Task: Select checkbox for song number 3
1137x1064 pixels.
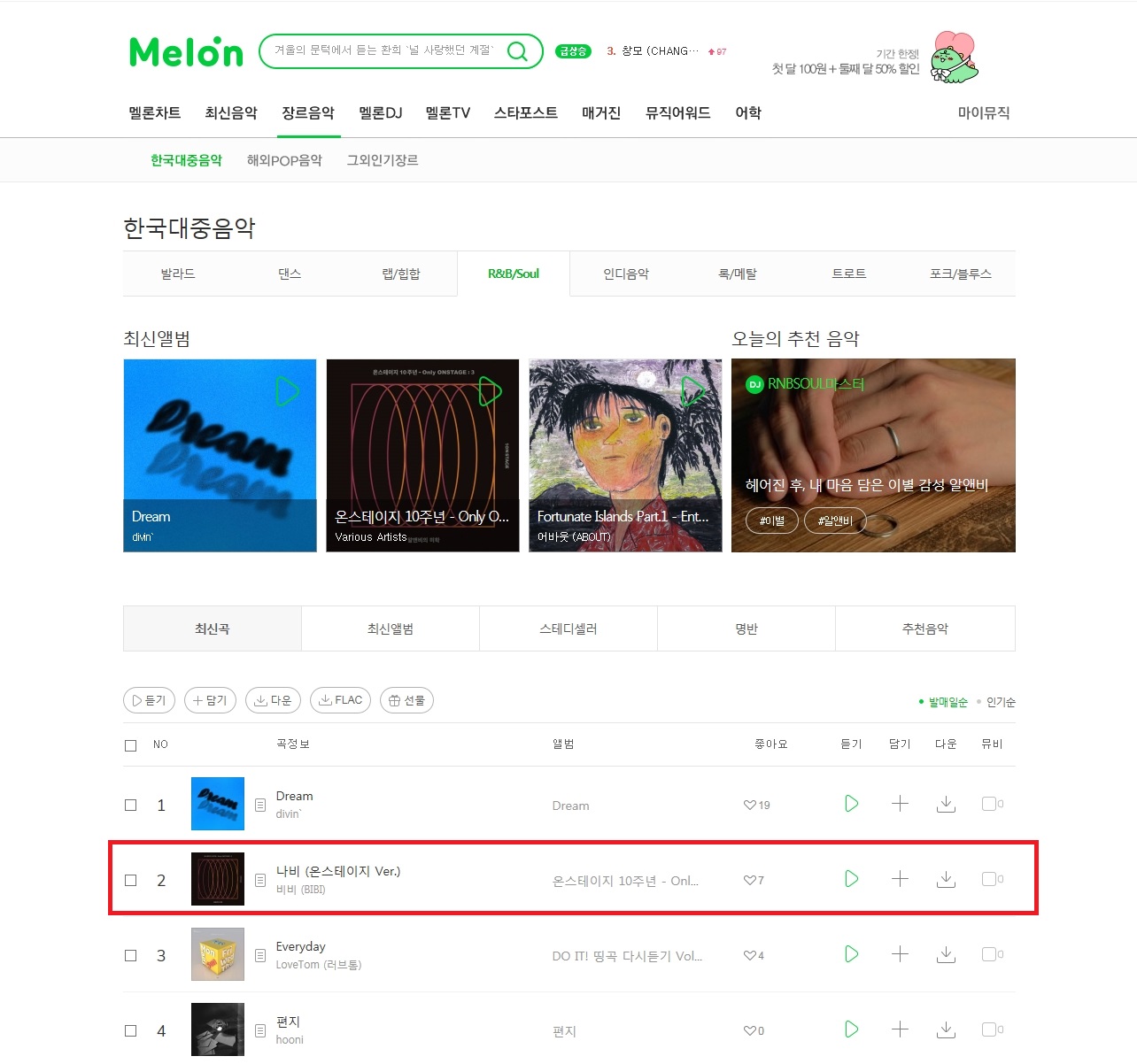Action: [x=131, y=956]
